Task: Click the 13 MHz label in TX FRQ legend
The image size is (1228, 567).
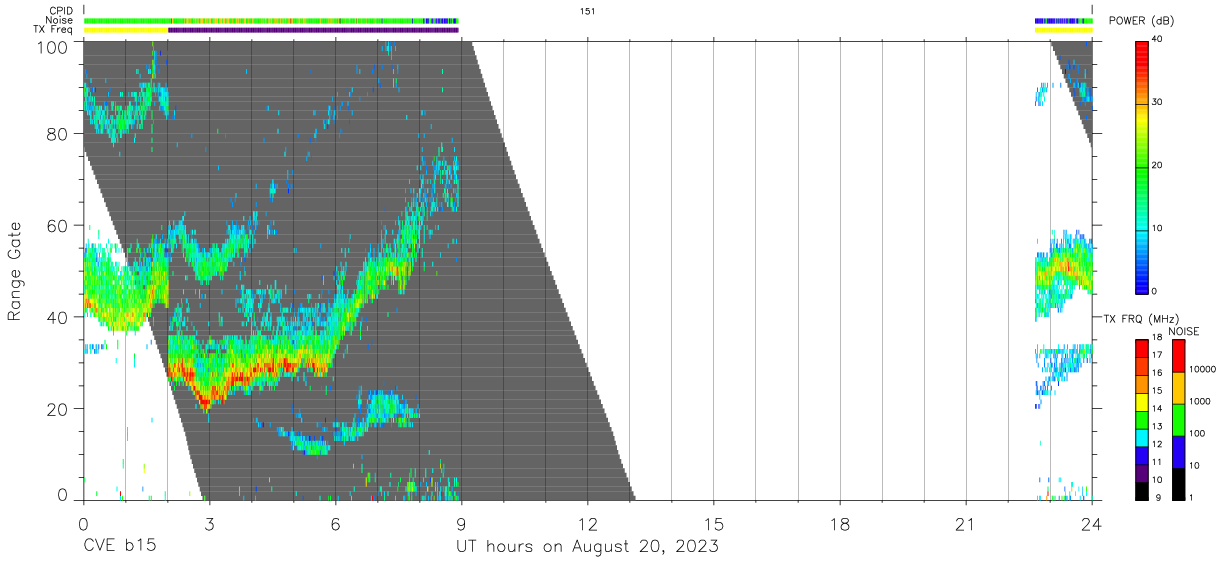Action: pyautogui.click(x=1158, y=427)
